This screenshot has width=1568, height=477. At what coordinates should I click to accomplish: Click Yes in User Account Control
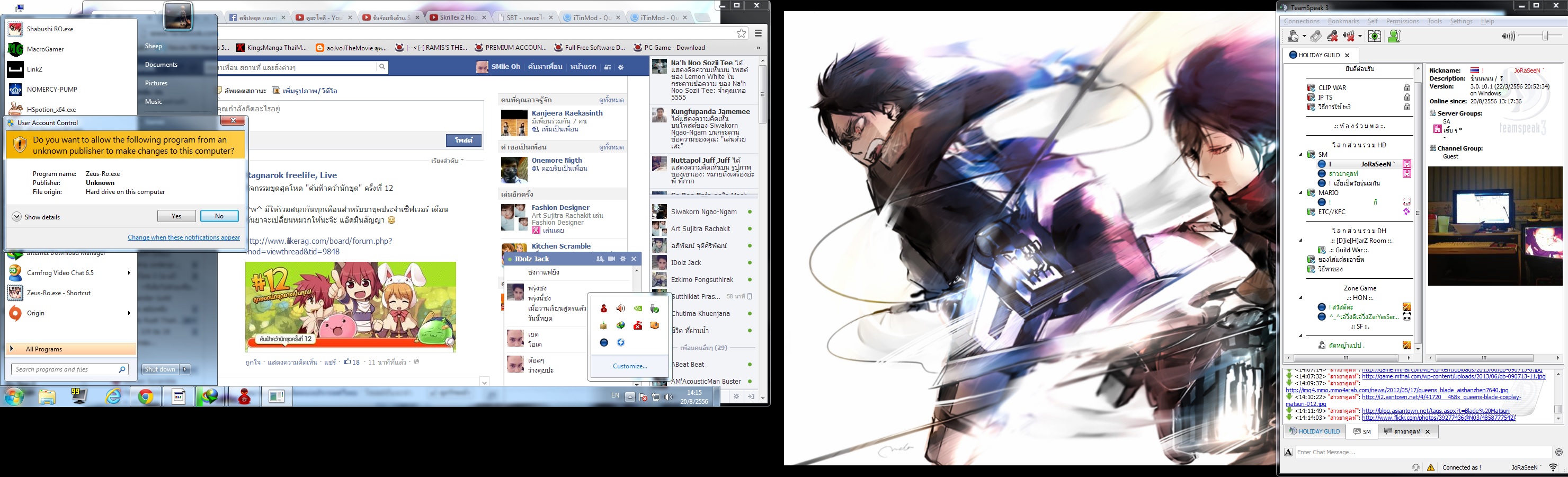click(x=176, y=216)
